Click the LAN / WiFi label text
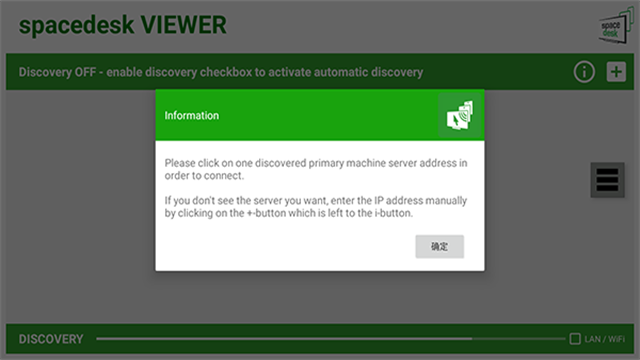Viewport: 640px width, 360px height. click(x=604, y=339)
